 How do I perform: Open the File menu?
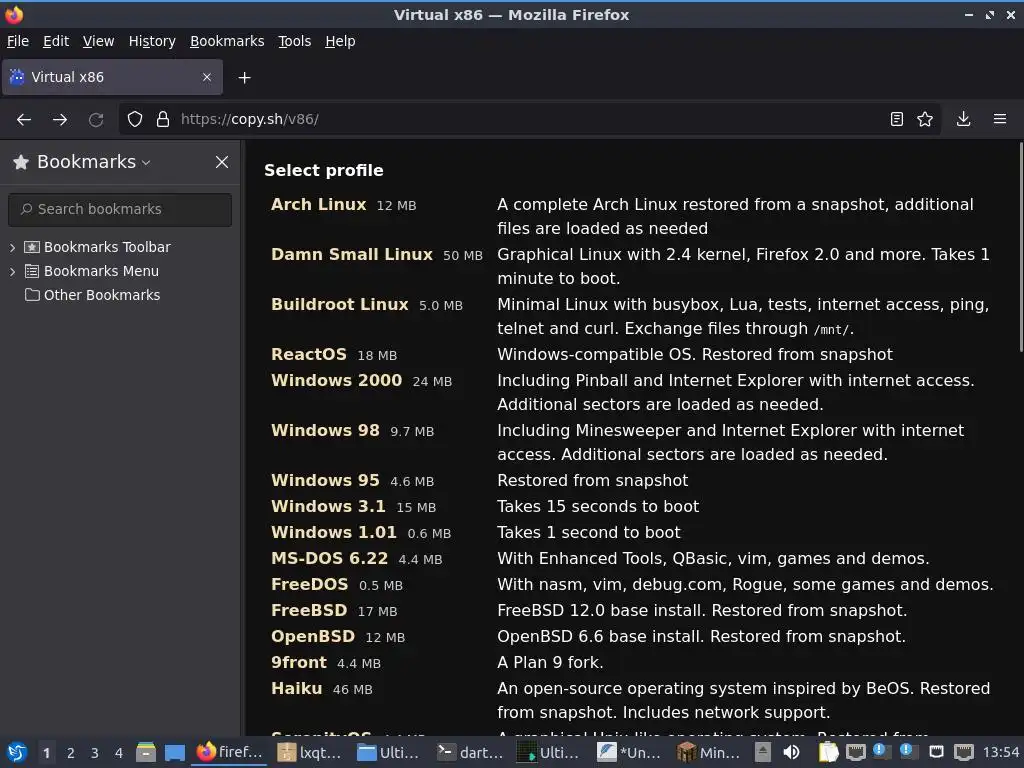[18, 41]
